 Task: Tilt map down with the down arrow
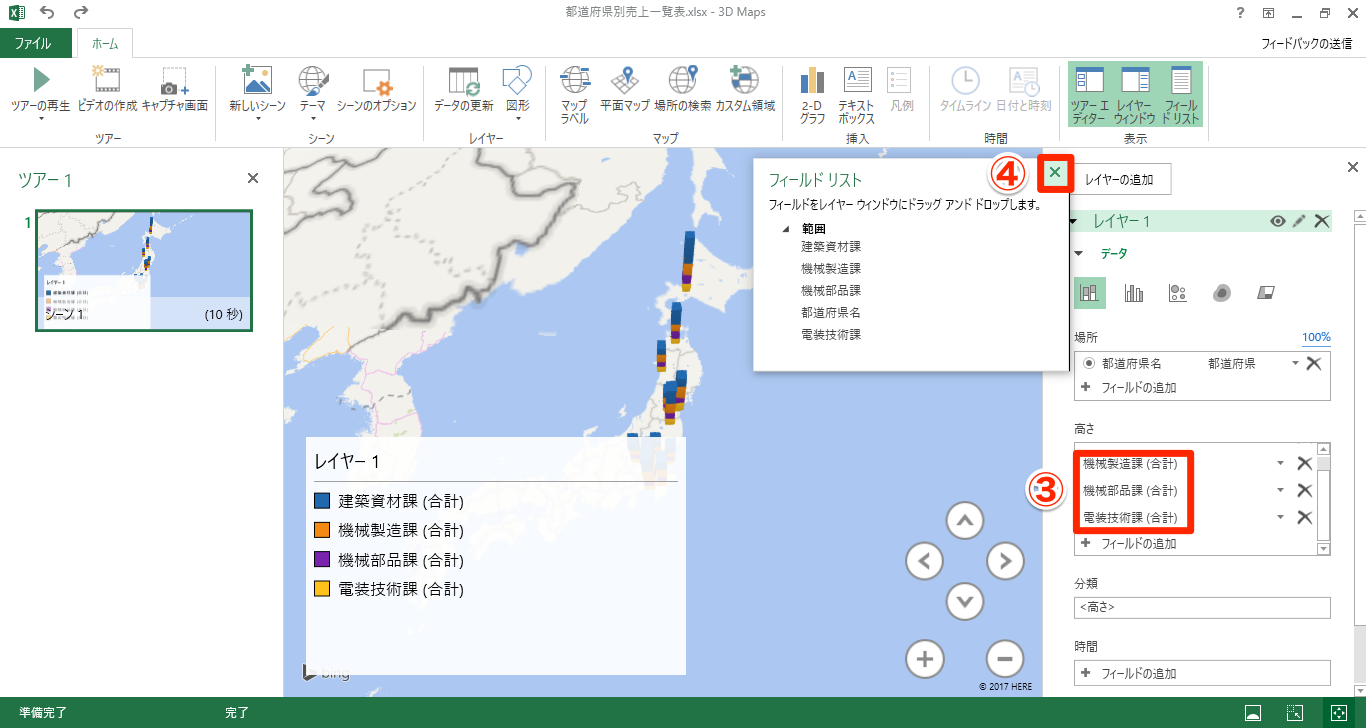pos(964,601)
